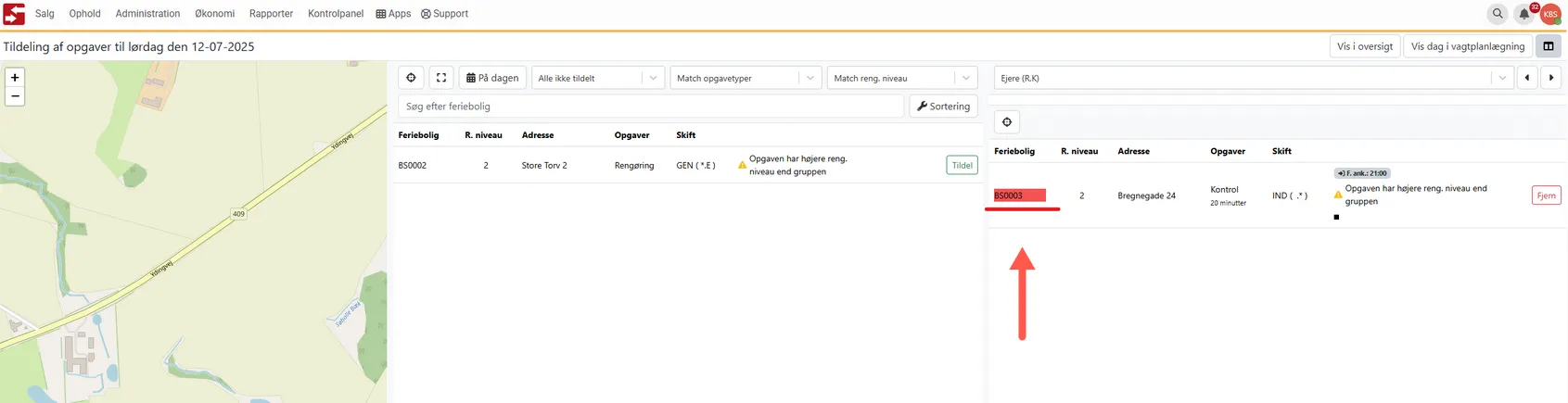Image resolution: width=1568 pixels, height=403 pixels.
Task: Click the 'Søg efter feriebolig' search field
Action: (x=650, y=107)
